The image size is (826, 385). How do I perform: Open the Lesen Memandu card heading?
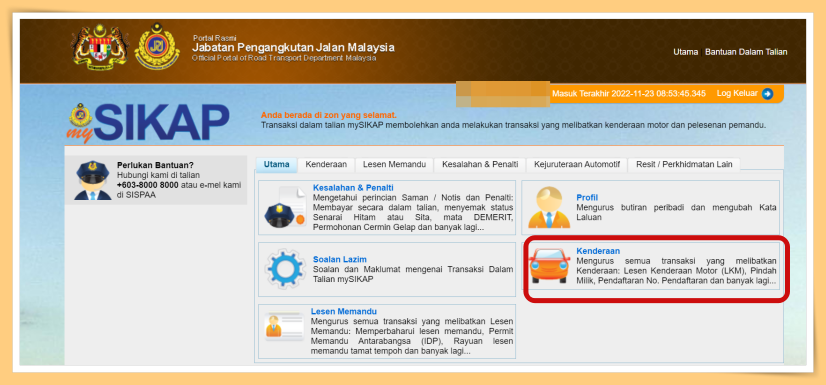(344, 311)
